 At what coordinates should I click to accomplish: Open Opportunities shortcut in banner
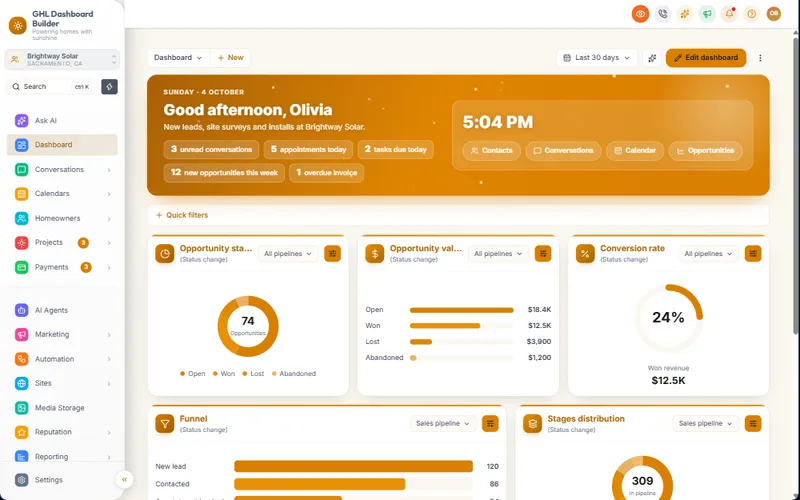(x=706, y=151)
